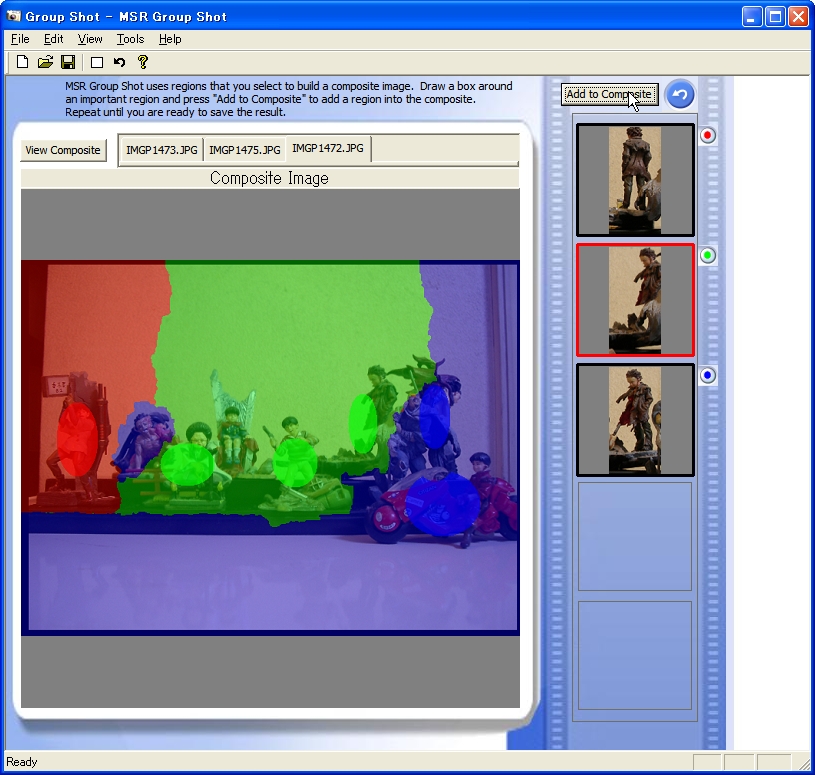This screenshot has height=775, width=815.
Task: Click the red ellipse in composite image
Action: pos(77,439)
